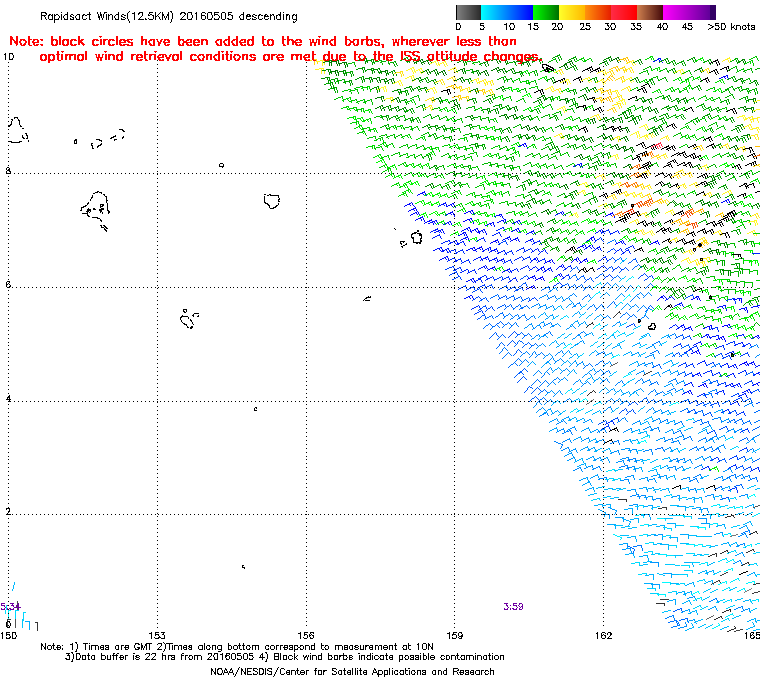Click the longitude label '159'
760x688 pixels.
pos(455,635)
